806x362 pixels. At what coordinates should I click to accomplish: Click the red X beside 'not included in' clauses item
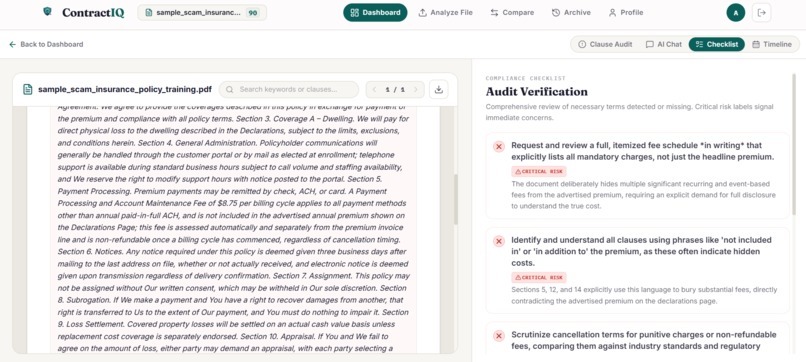pyautogui.click(x=499, y=241)
